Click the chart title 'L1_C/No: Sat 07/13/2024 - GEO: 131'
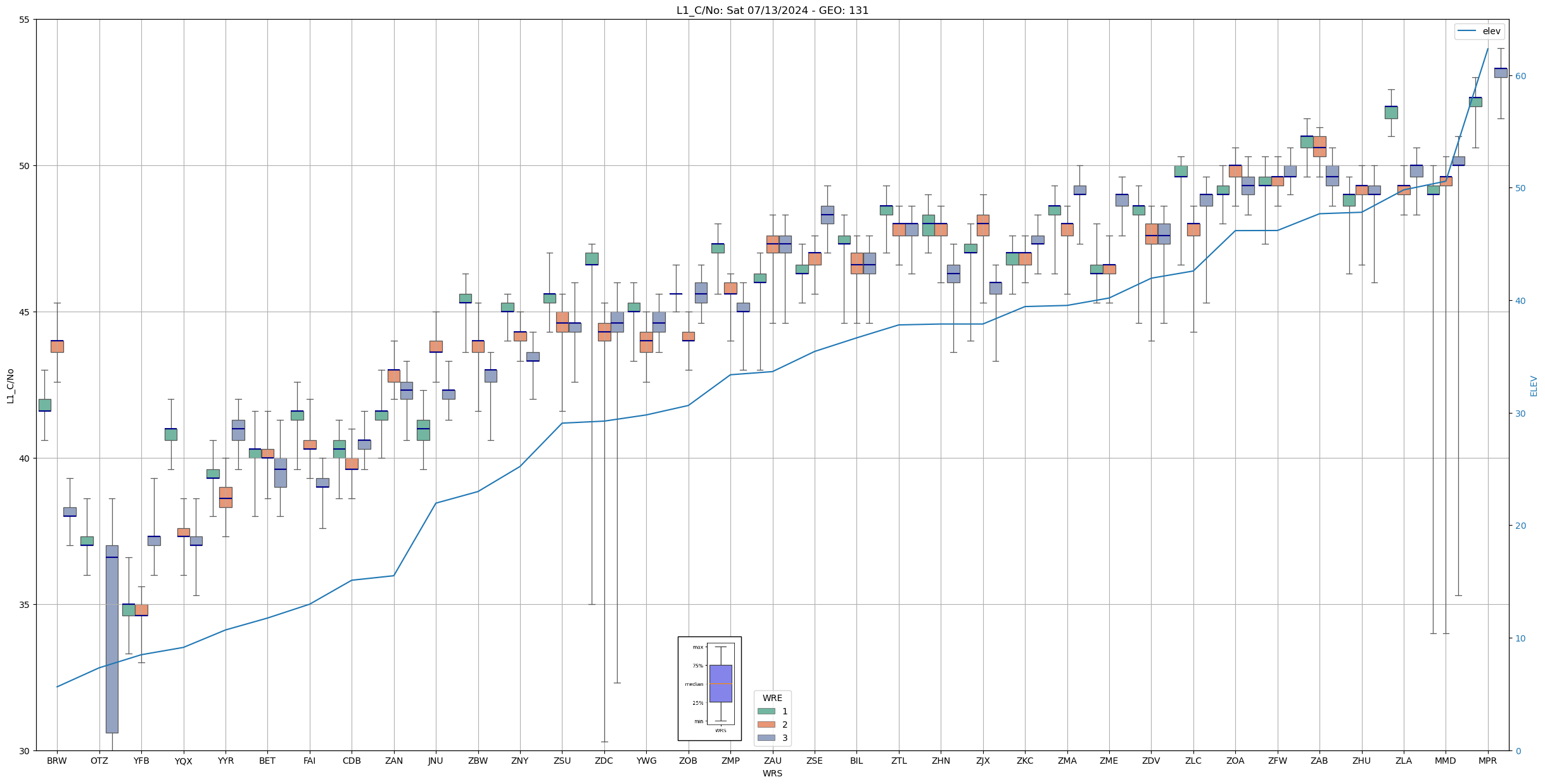Viewport: 1545px width, 784px height. 772,10
